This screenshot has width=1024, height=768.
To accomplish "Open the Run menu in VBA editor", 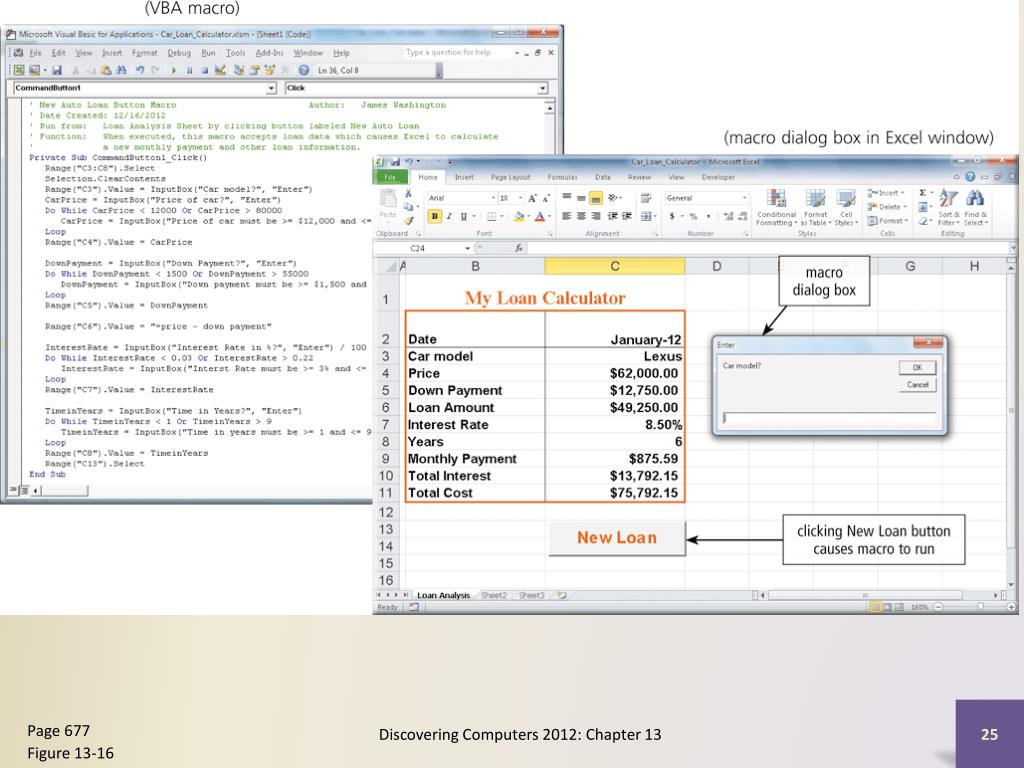I will tap(208, 53).
